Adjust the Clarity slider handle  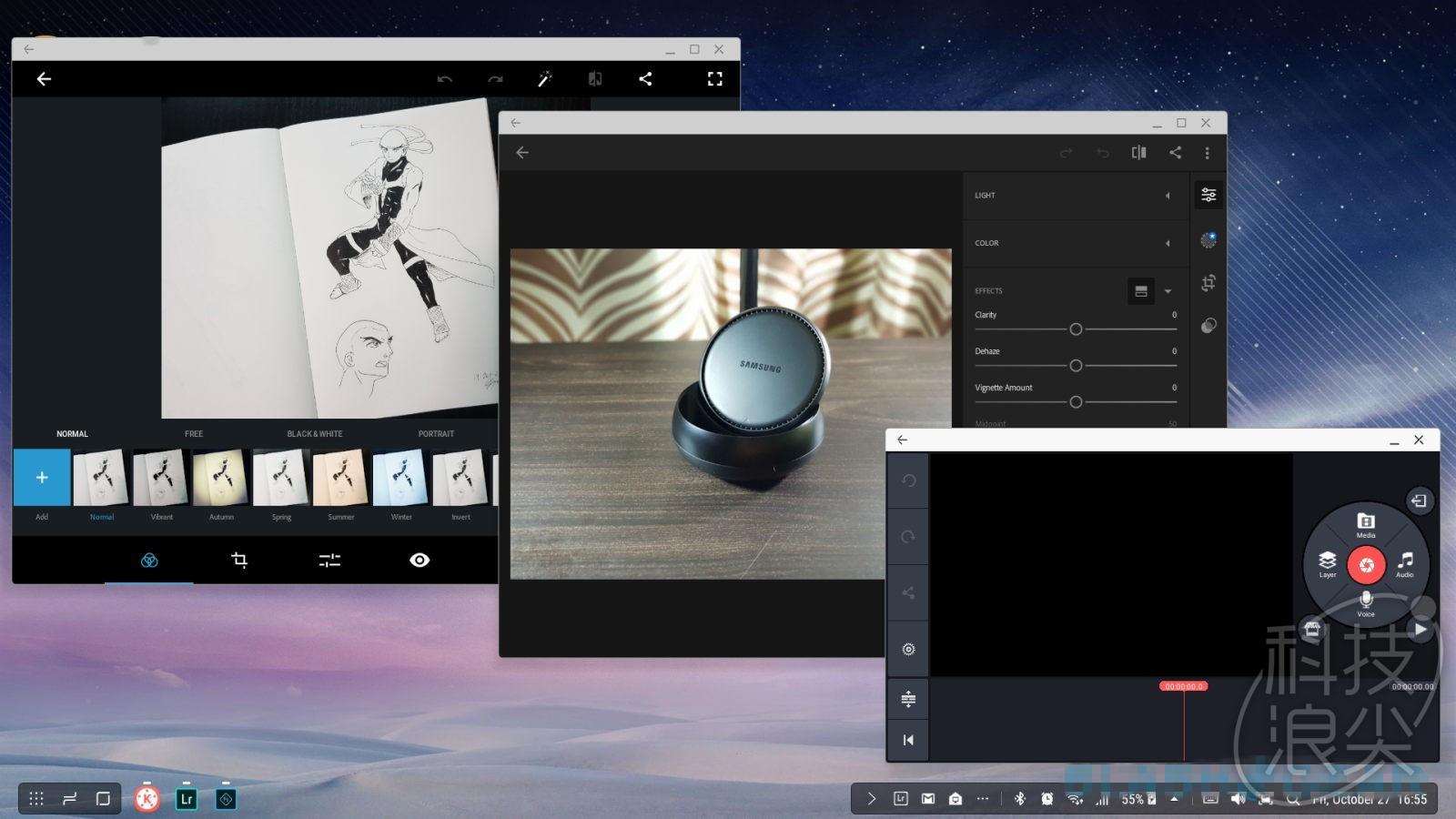click(1076, 329)
